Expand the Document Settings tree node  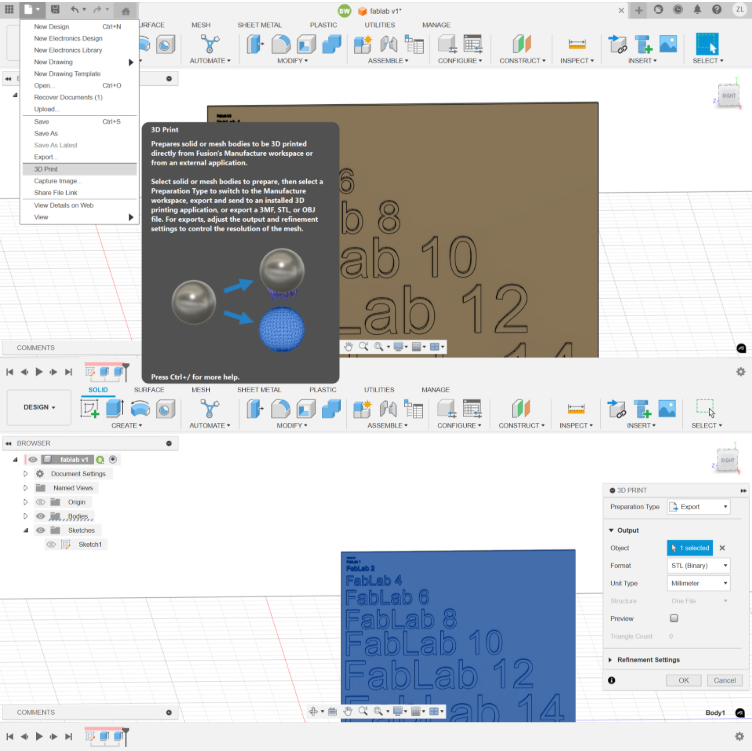(25, 474)
